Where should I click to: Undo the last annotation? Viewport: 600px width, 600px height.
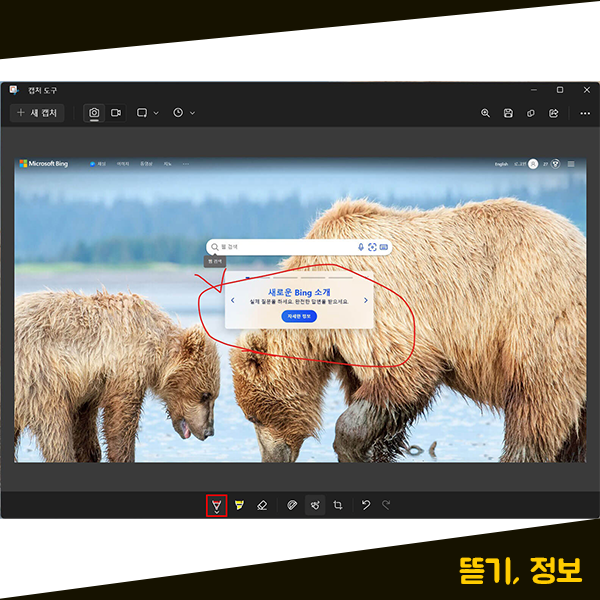click(366, 505)
